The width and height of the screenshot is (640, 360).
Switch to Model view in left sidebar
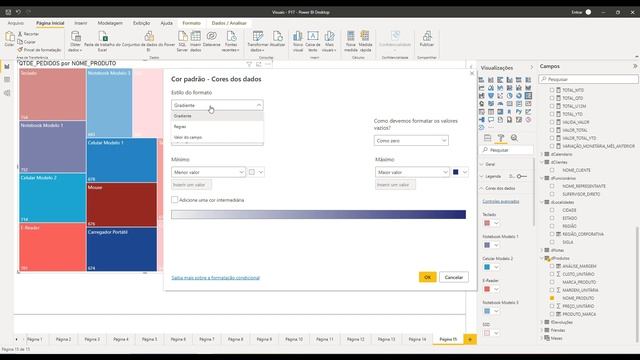tap(7, 93)
